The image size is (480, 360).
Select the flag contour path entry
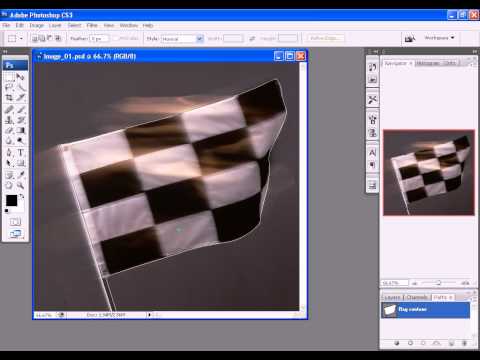pyautogui.click(x=425, y=310)
